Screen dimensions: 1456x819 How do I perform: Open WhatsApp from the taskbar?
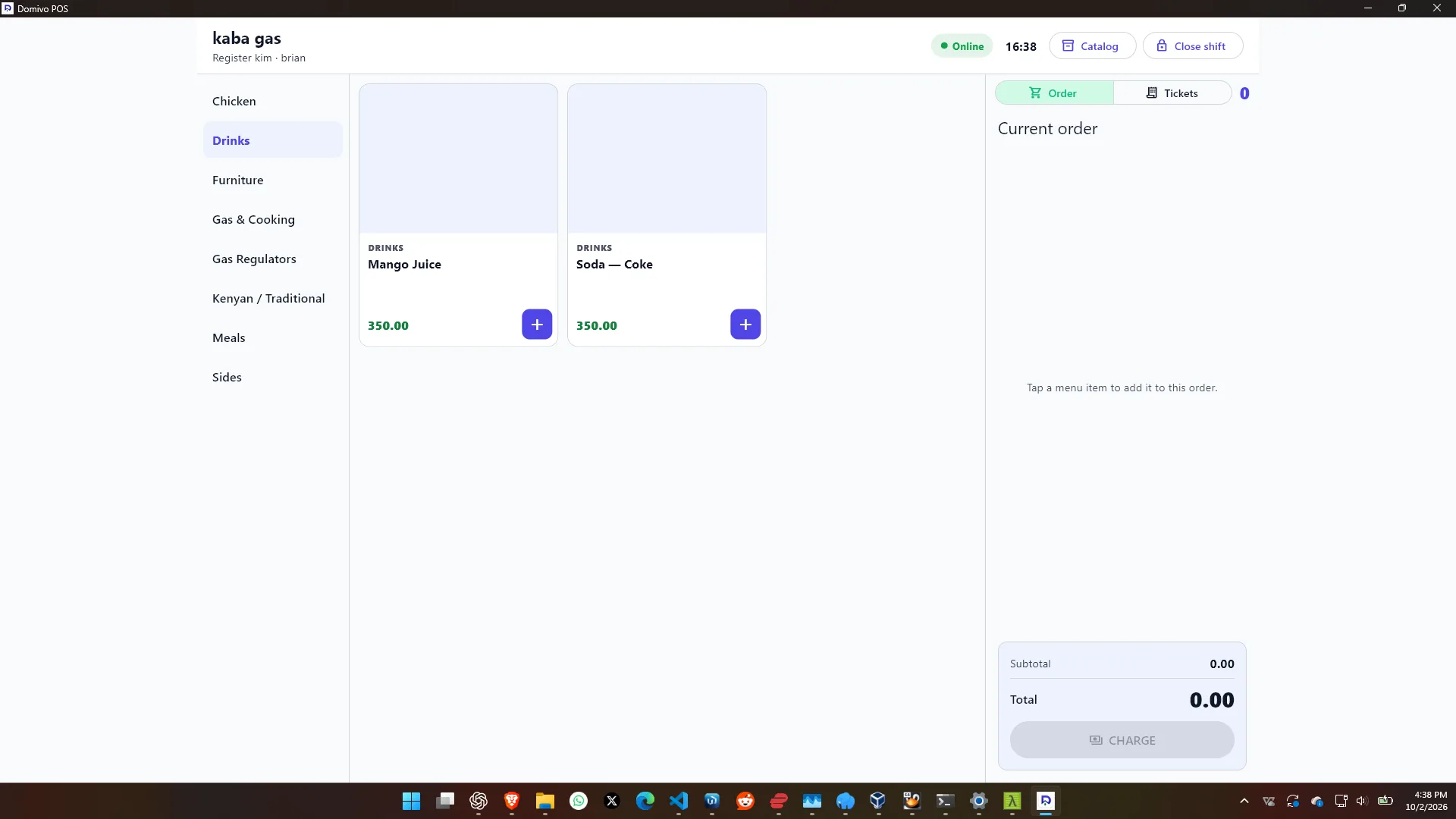(579, 801)
